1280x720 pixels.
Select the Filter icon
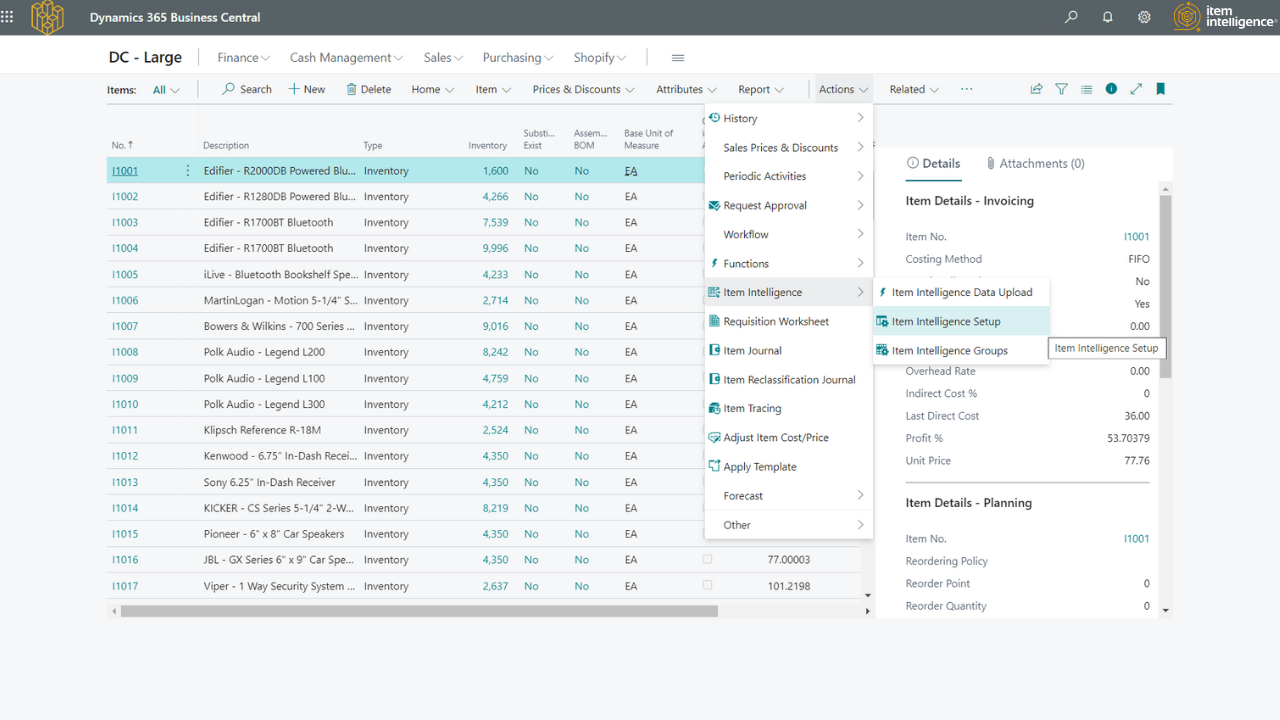tap(1061, 89)
